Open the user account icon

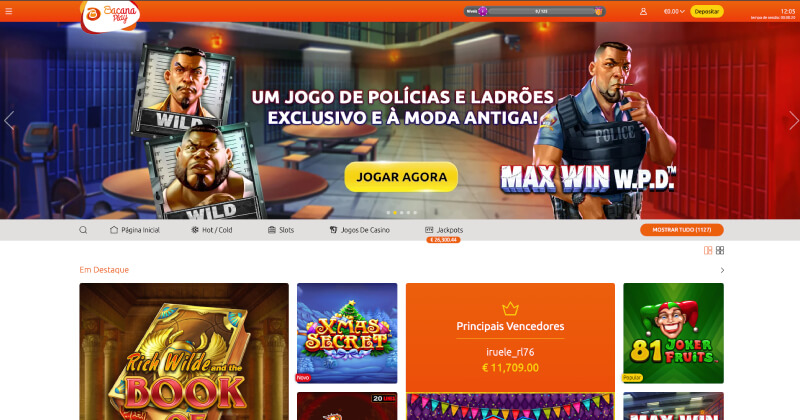click(x=643, y=11)
